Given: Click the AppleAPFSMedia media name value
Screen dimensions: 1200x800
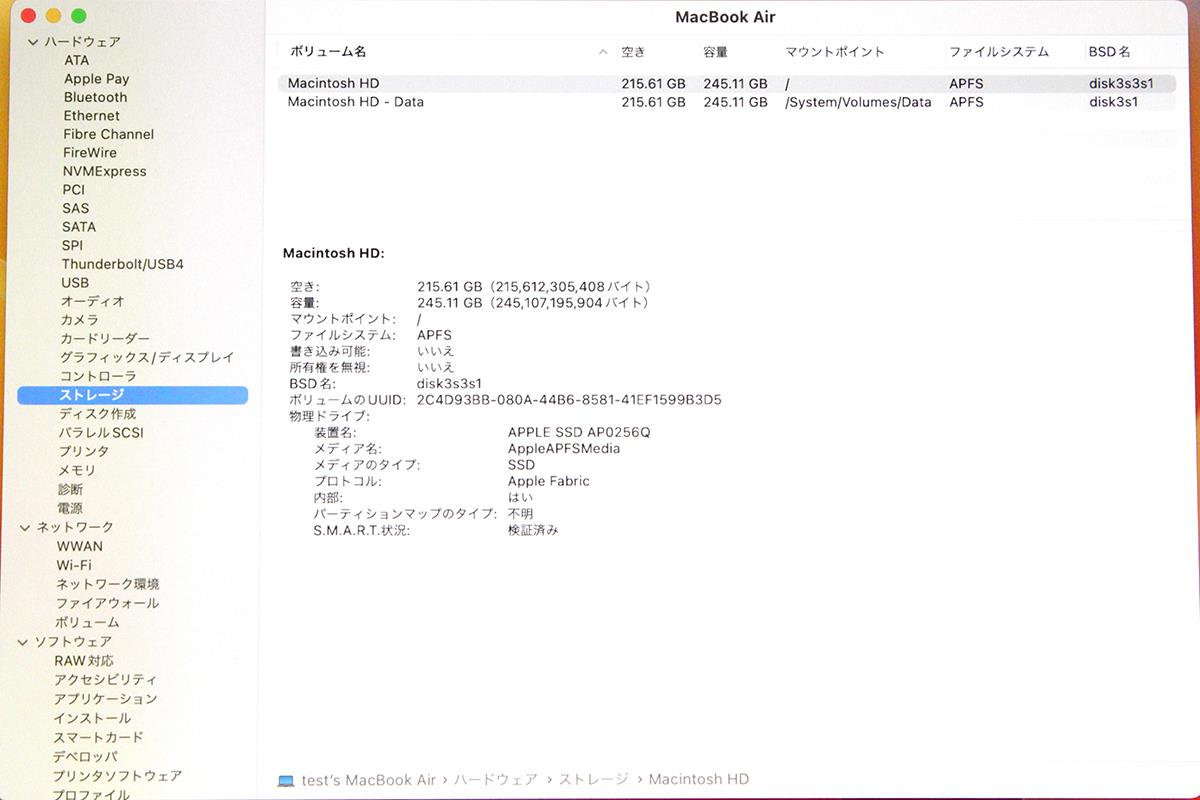Looking at the screenshot, I should pos(564,449).
